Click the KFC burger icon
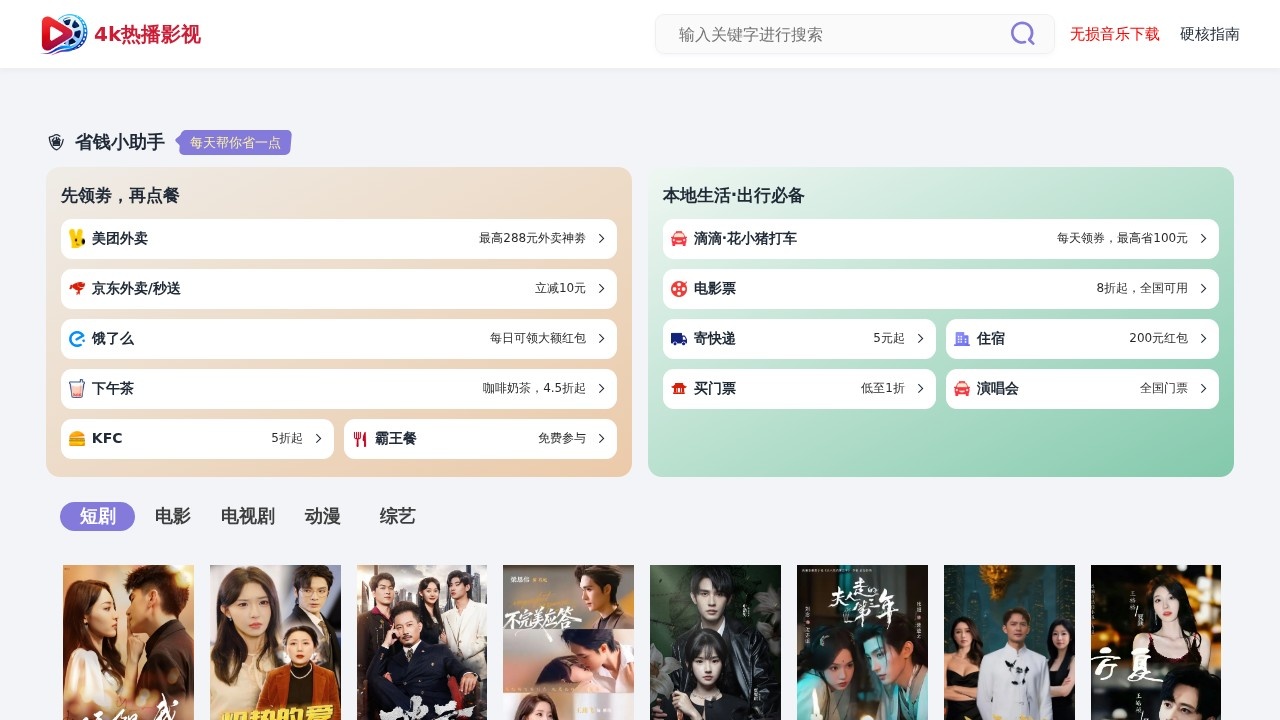This screenshot has width=1280, height=720. [77, 439]
